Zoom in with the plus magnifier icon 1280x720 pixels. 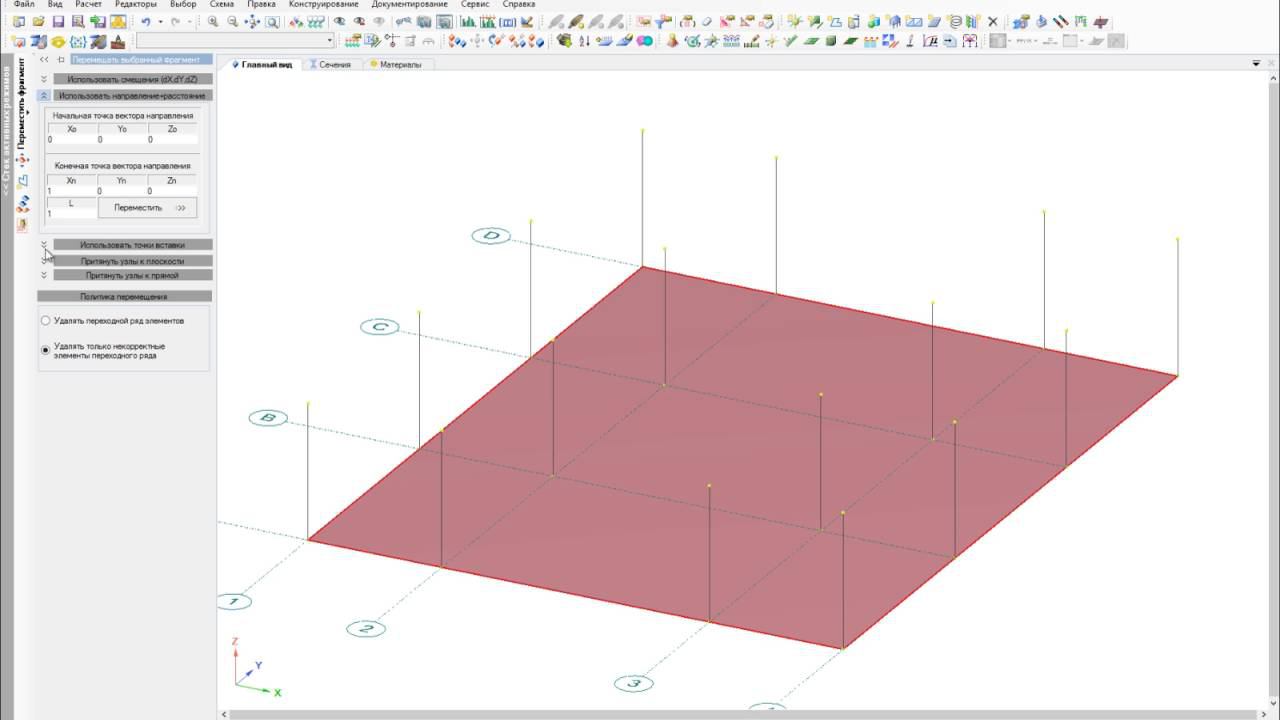tap(214, 21)
